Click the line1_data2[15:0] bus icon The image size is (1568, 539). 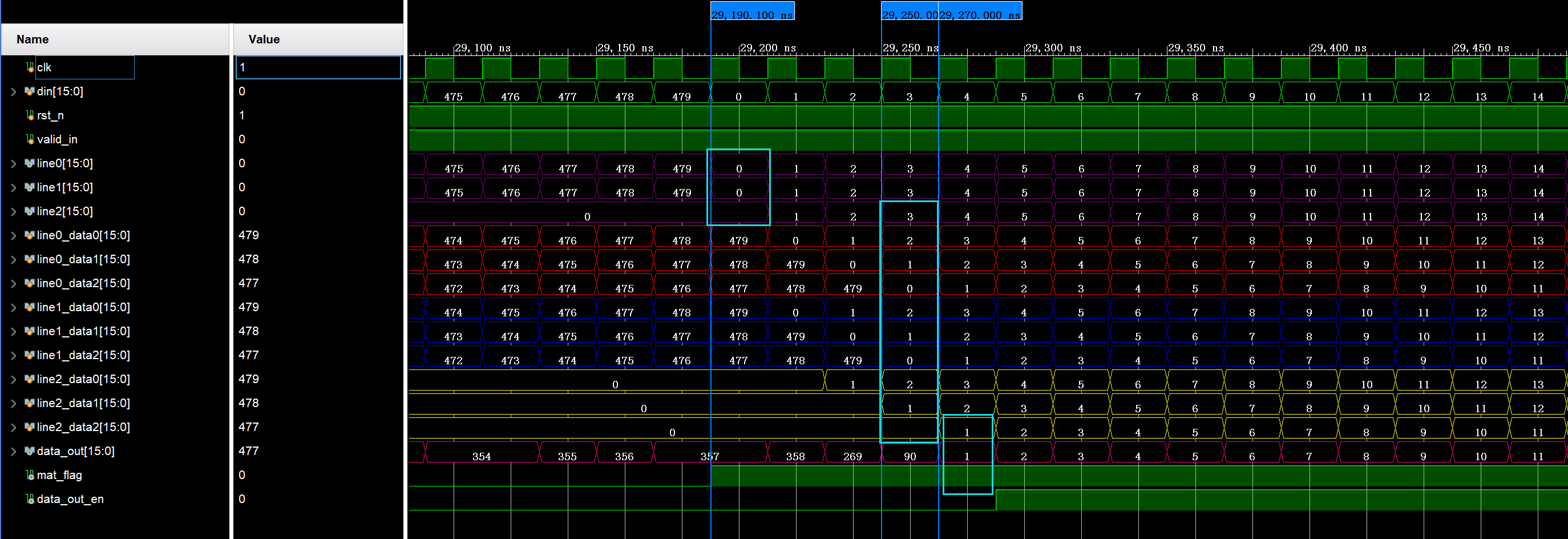coord(29,355)
